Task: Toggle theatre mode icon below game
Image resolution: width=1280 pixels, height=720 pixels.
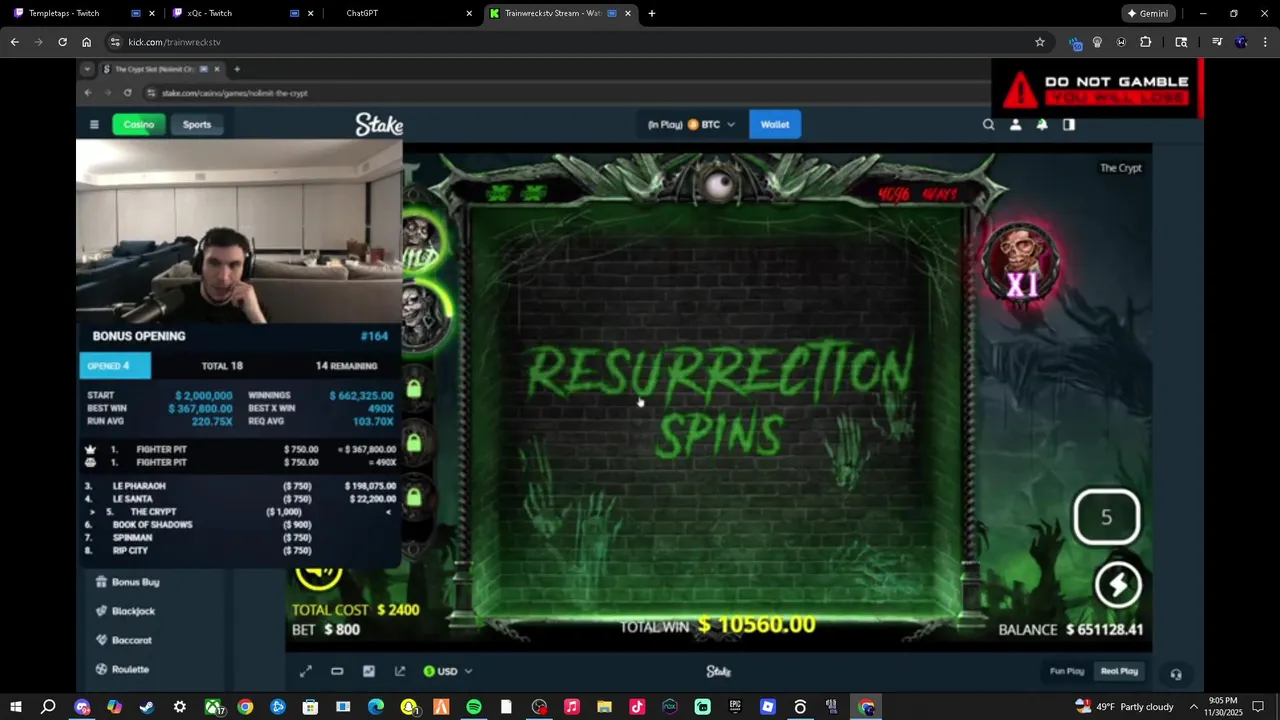Action: (337, 671)
